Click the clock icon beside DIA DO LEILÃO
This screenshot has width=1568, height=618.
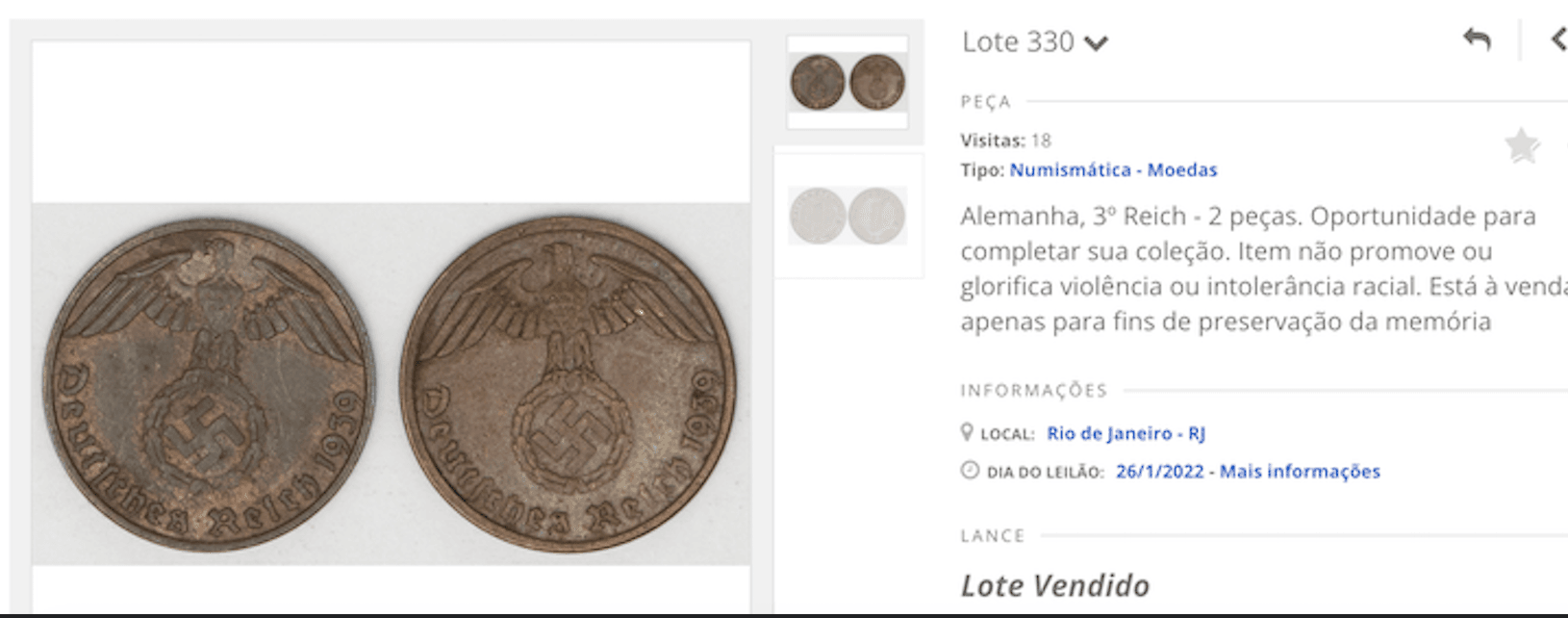pyautogui.click(x=970, y=471)
